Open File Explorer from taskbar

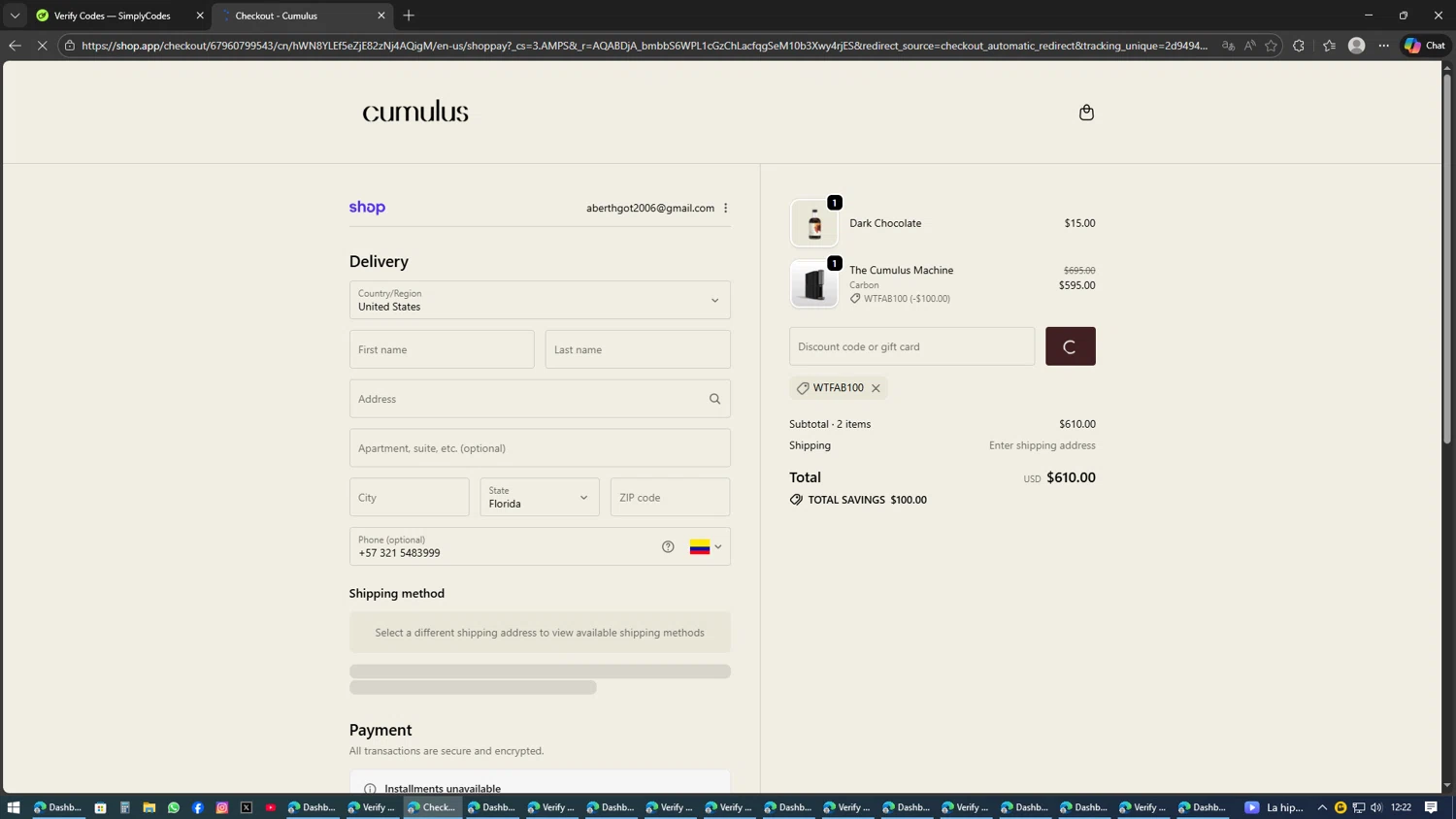pyautogui.click(x=149, y=807)
